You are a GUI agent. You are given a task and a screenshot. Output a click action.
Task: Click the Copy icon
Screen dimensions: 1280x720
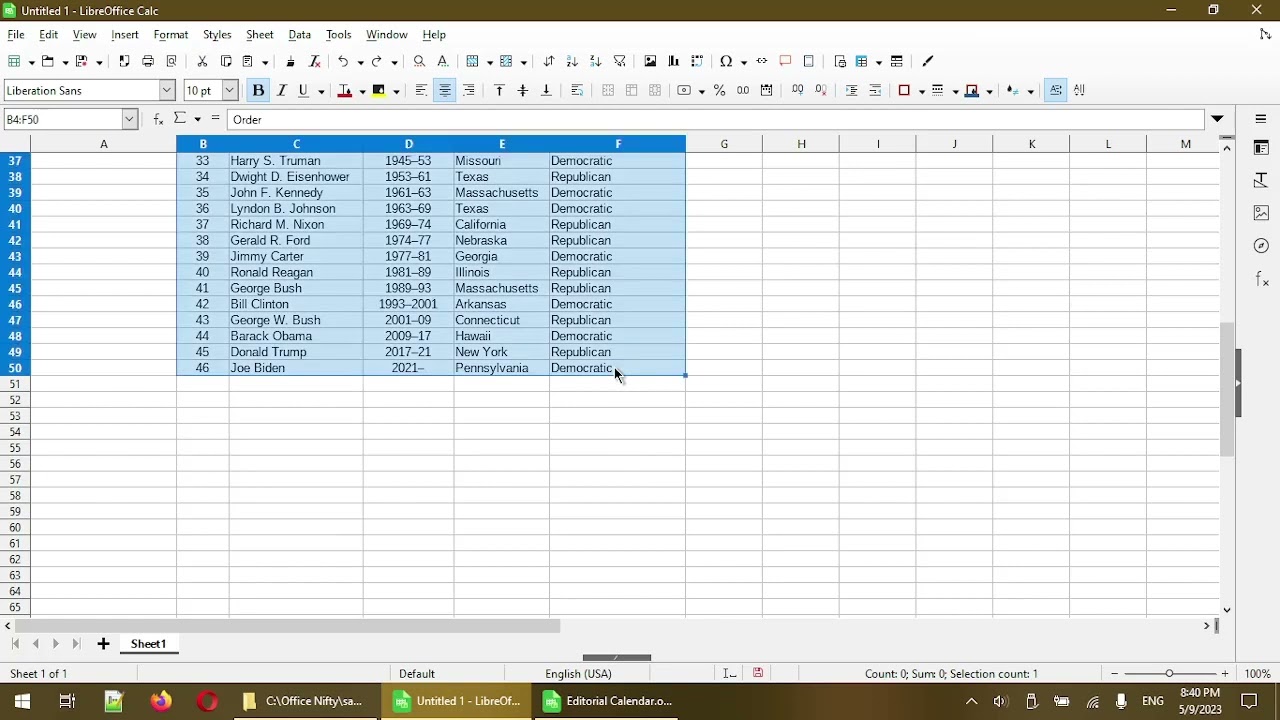pos(226,61)
